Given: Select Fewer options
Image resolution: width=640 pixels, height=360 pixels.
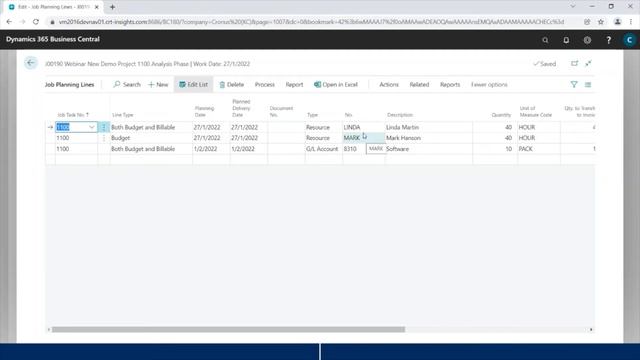Looking at the screenshot, I should tap(489, 84).
